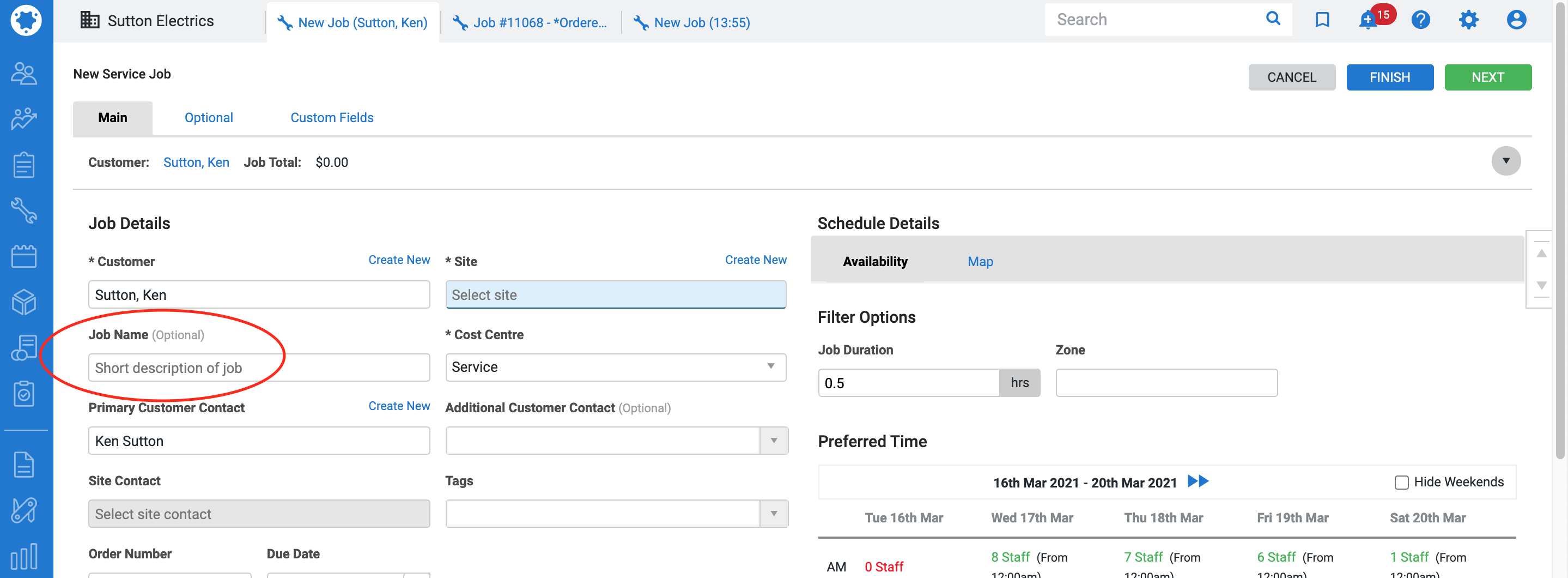Open the Materials box icon in the sidebar
This screenshot has width=1568, height=578.
[x=25, y=302]
